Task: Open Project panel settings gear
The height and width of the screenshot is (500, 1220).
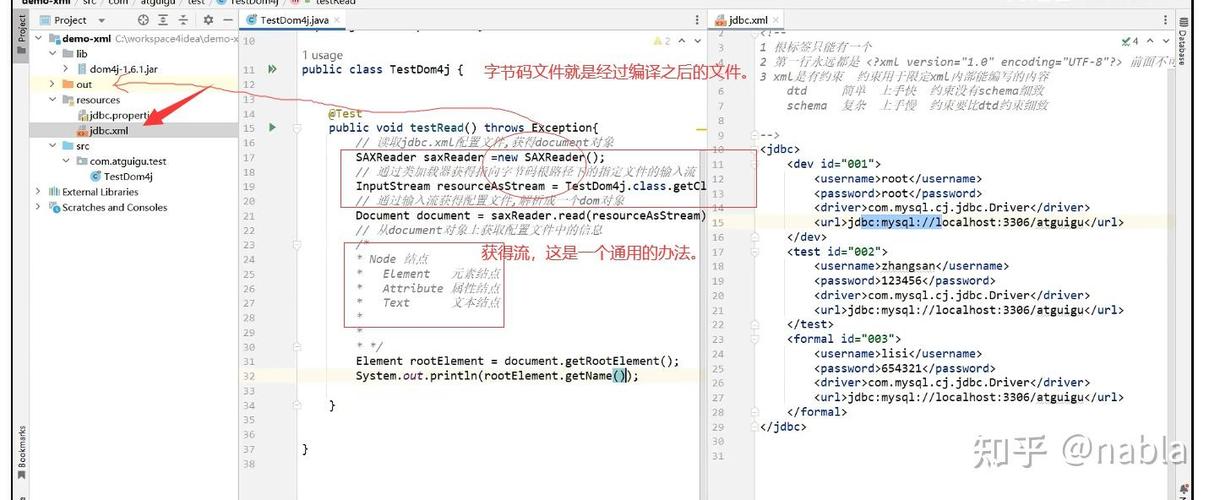Action: click(x=208, y=20)
